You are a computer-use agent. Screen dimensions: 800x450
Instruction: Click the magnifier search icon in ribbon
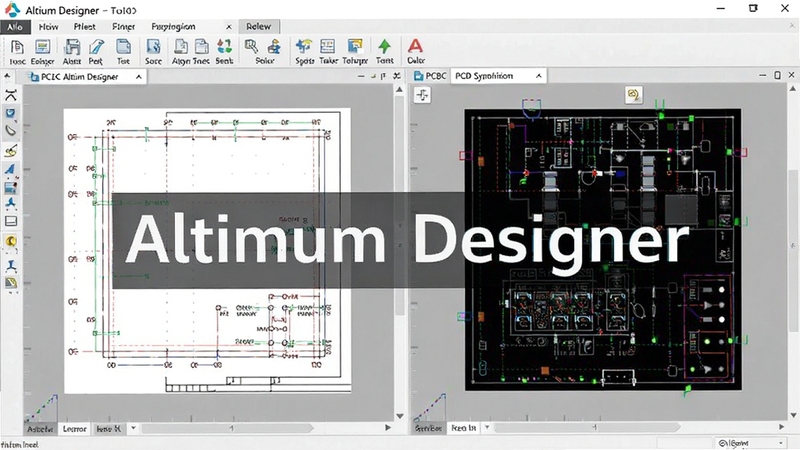(251, 47)
